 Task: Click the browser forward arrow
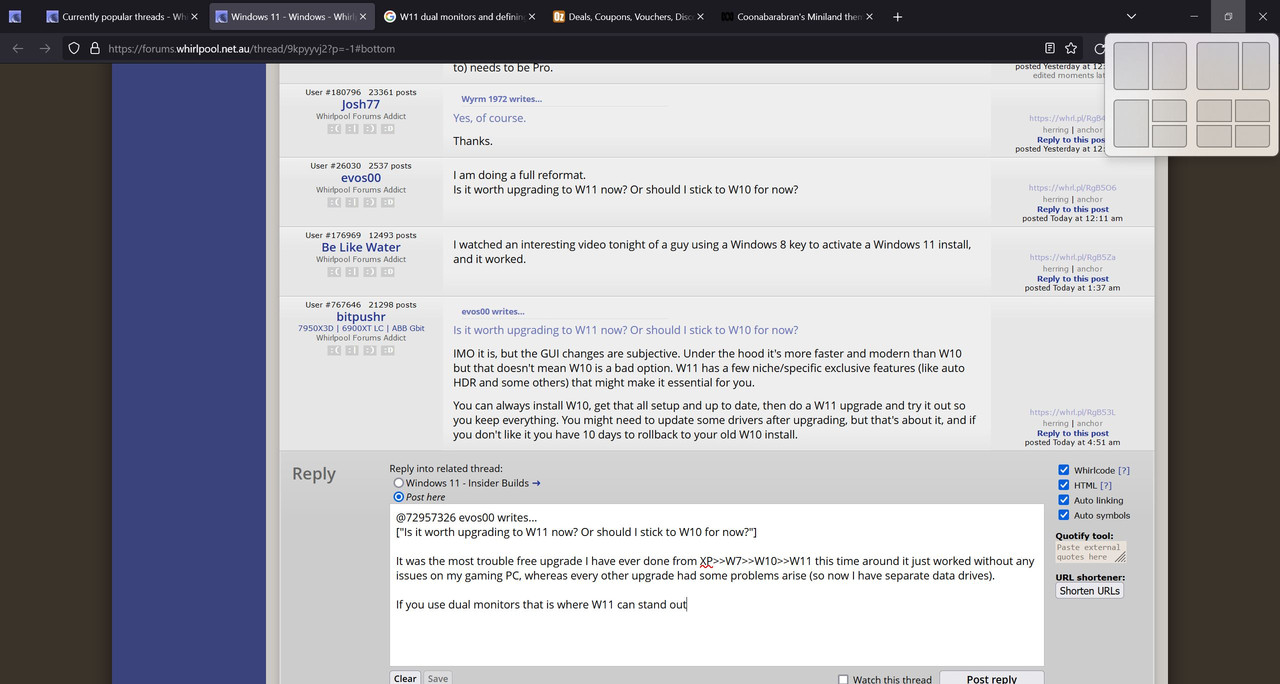[45, 48]
